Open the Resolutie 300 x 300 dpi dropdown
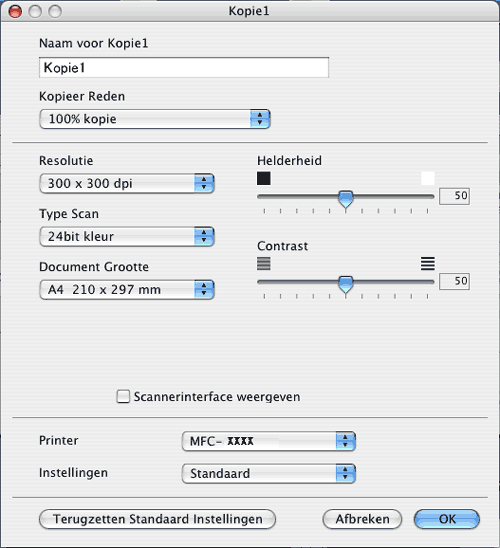The image size is (500, 548). pos(127,183)
